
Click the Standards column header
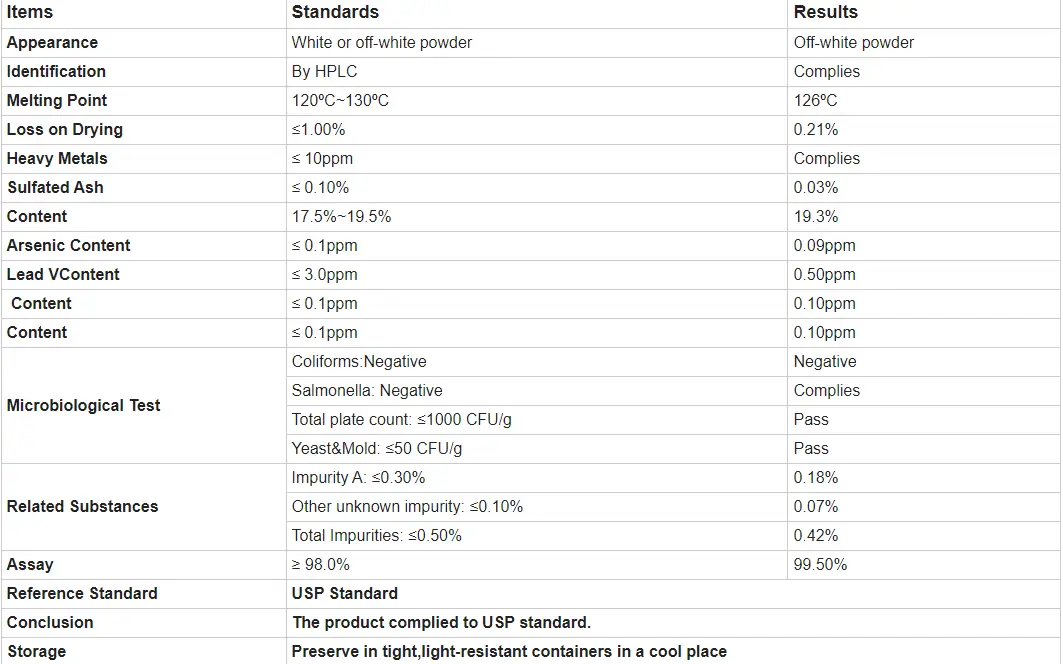point(335,13)
